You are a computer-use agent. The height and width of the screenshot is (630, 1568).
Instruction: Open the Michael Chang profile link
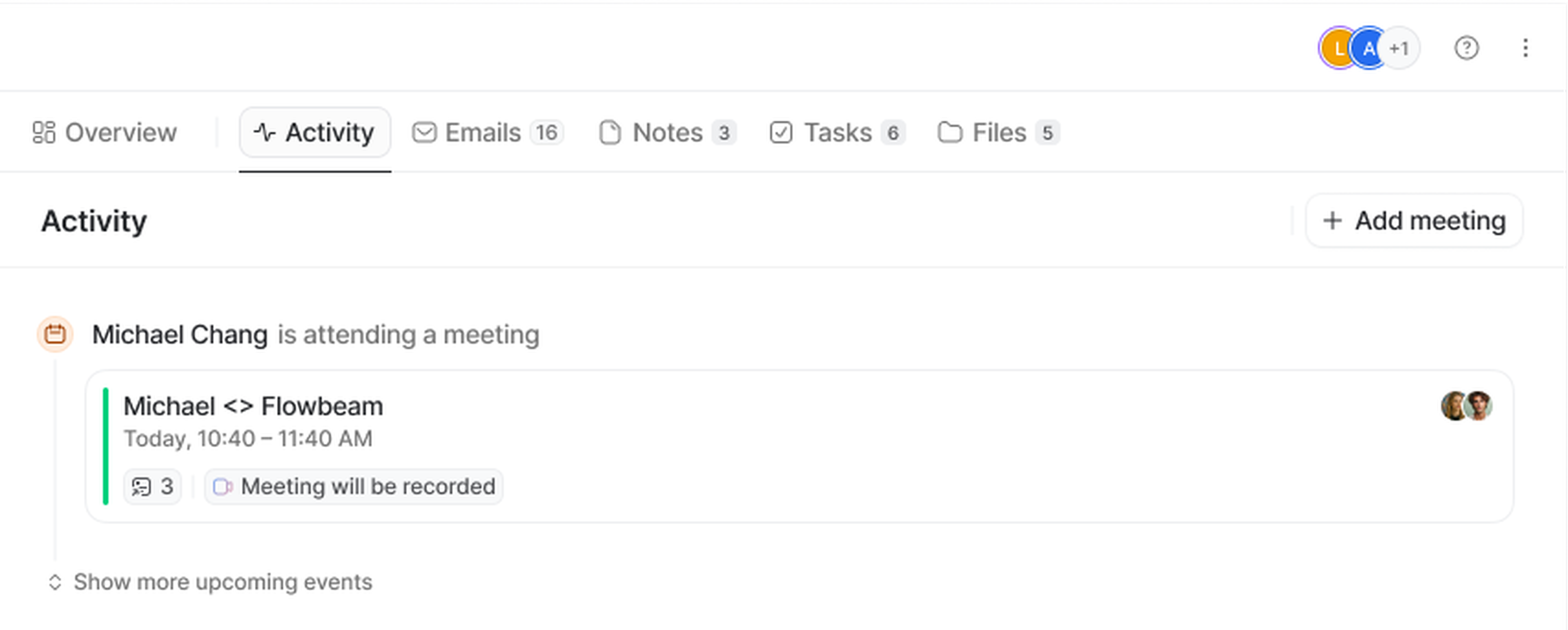click(180, 334)
